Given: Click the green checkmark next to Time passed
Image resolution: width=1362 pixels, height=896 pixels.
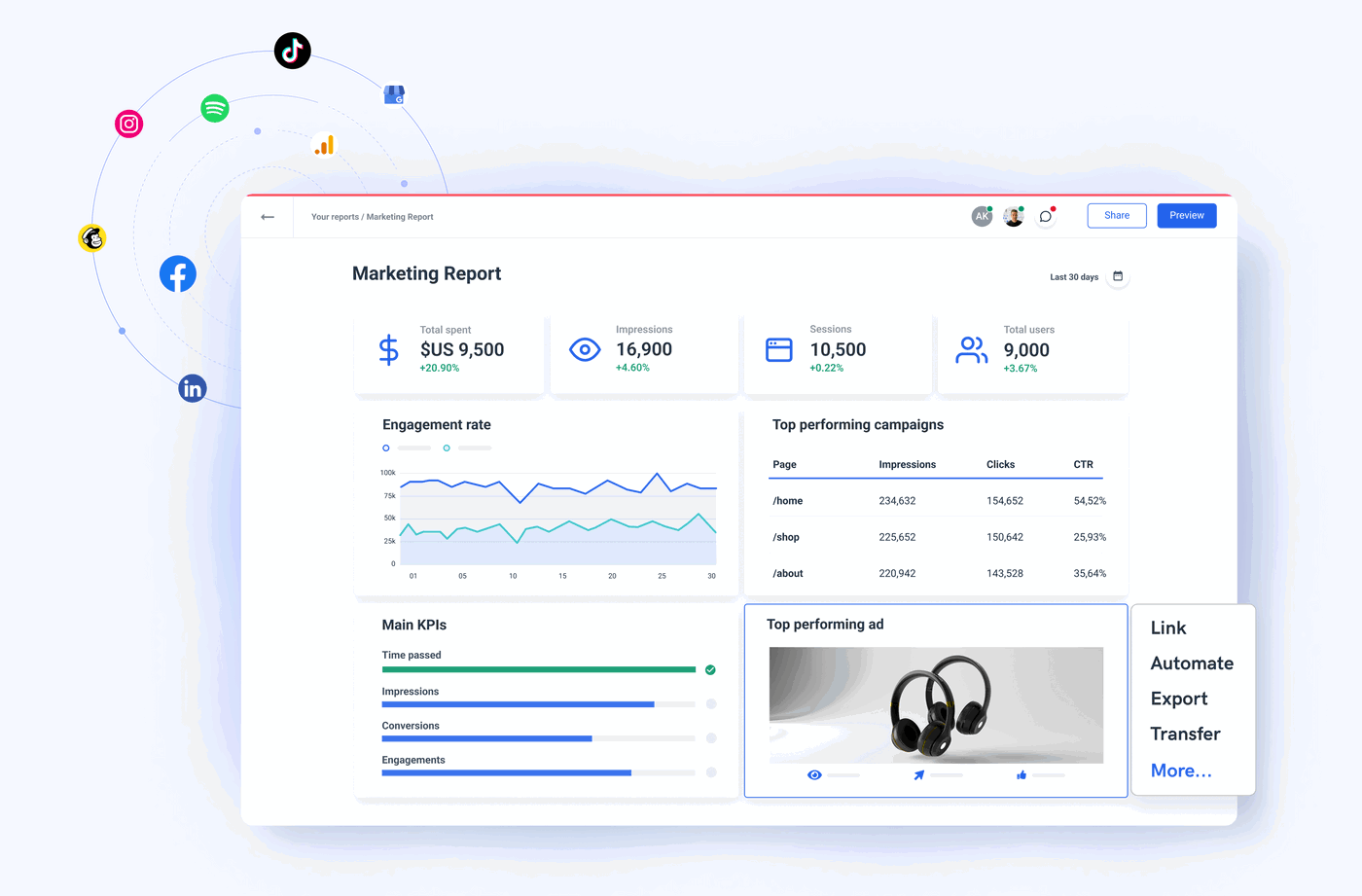Looking at the screenshot, I should click(x=709, y=669).
